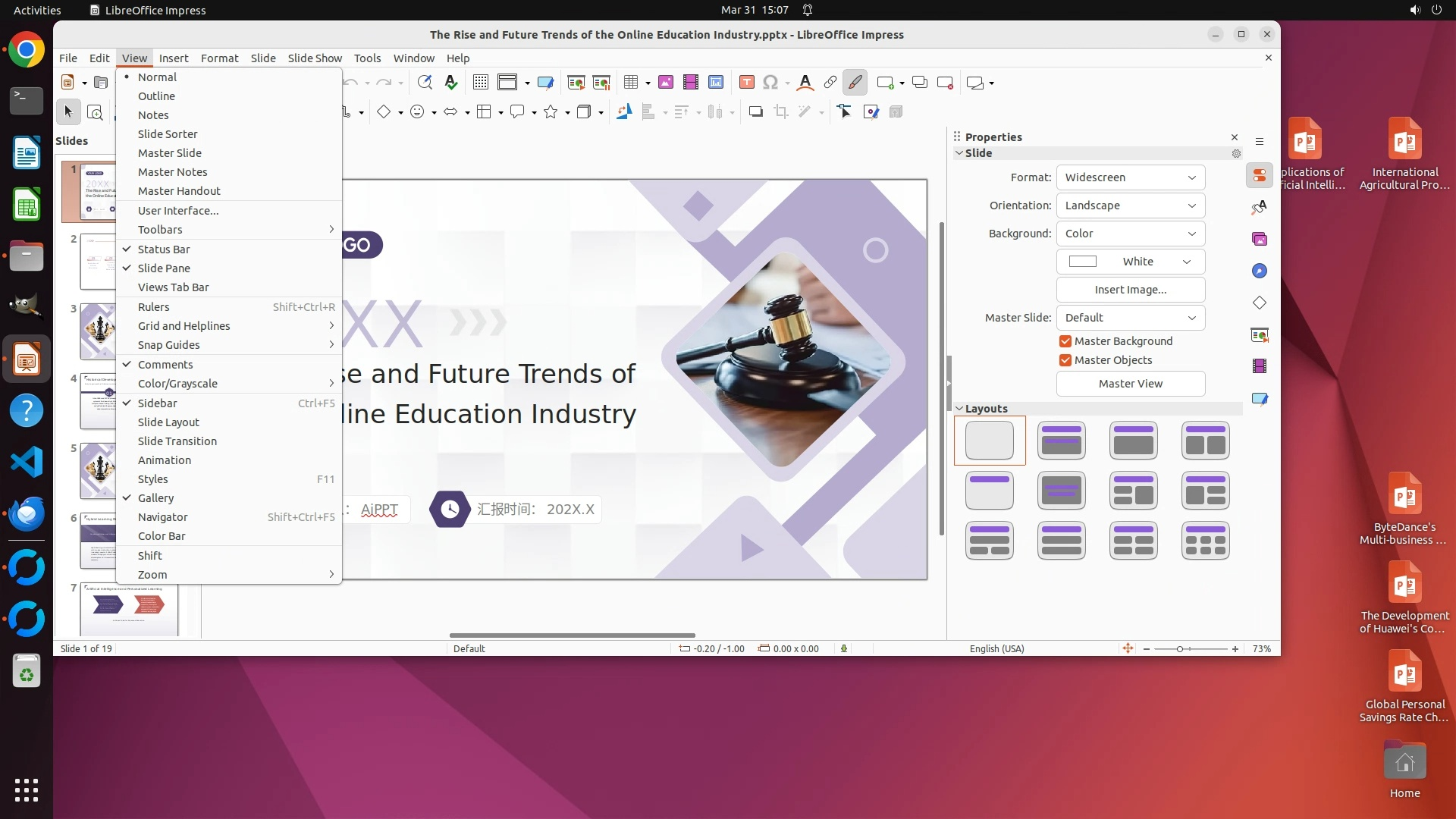
Task: Click the Insert Chart toolbar icon
Action: point(715,83)
